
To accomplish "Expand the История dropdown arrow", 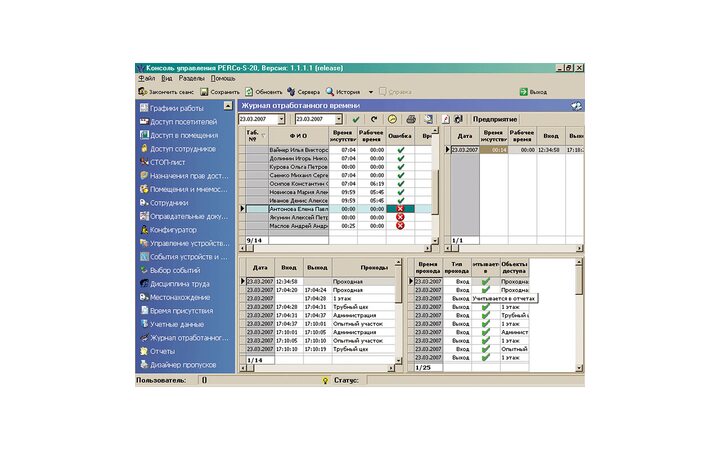I will point(370,92).
